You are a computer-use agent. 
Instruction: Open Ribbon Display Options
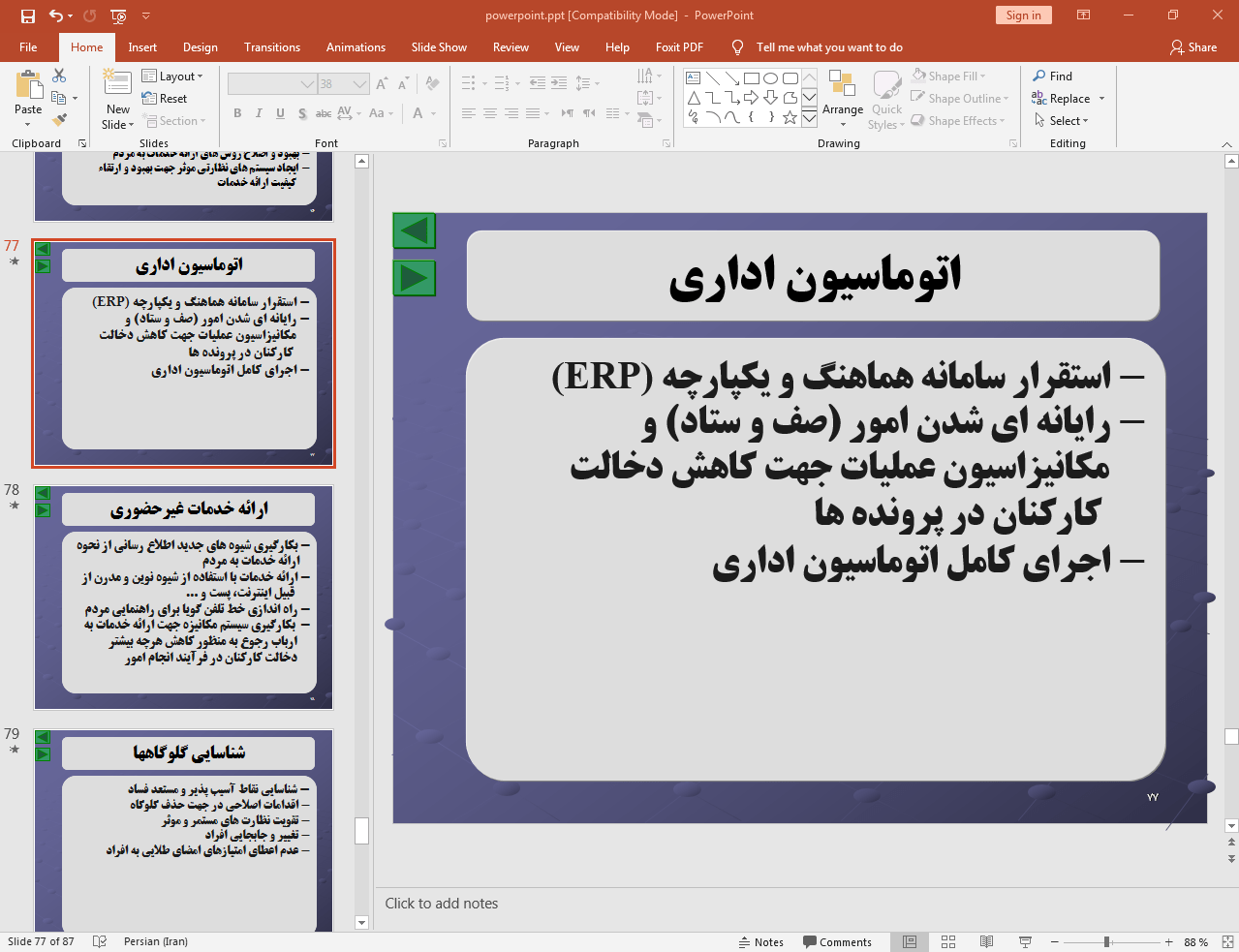pyautogui.click(x=1084, y=15)
